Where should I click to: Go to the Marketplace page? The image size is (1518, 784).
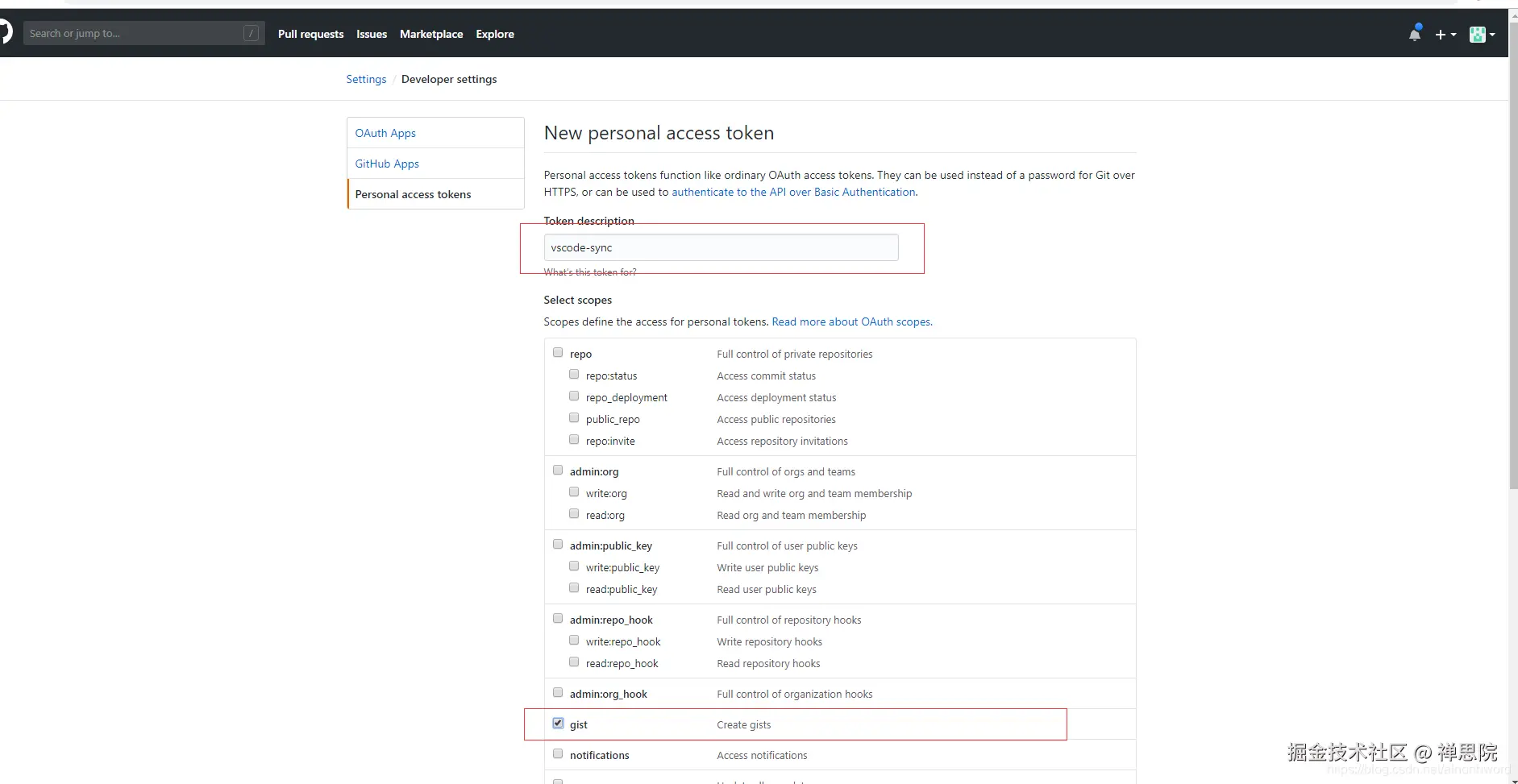[431, 34]
